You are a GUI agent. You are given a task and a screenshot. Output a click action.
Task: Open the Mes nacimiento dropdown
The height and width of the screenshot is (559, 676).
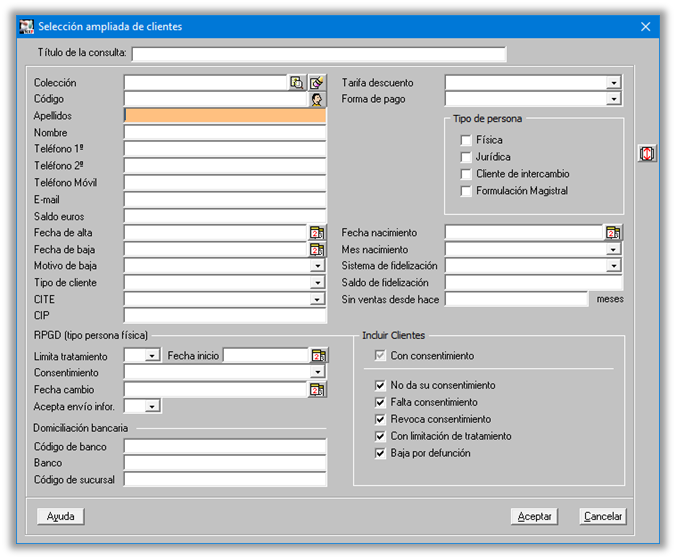point(613,250)
